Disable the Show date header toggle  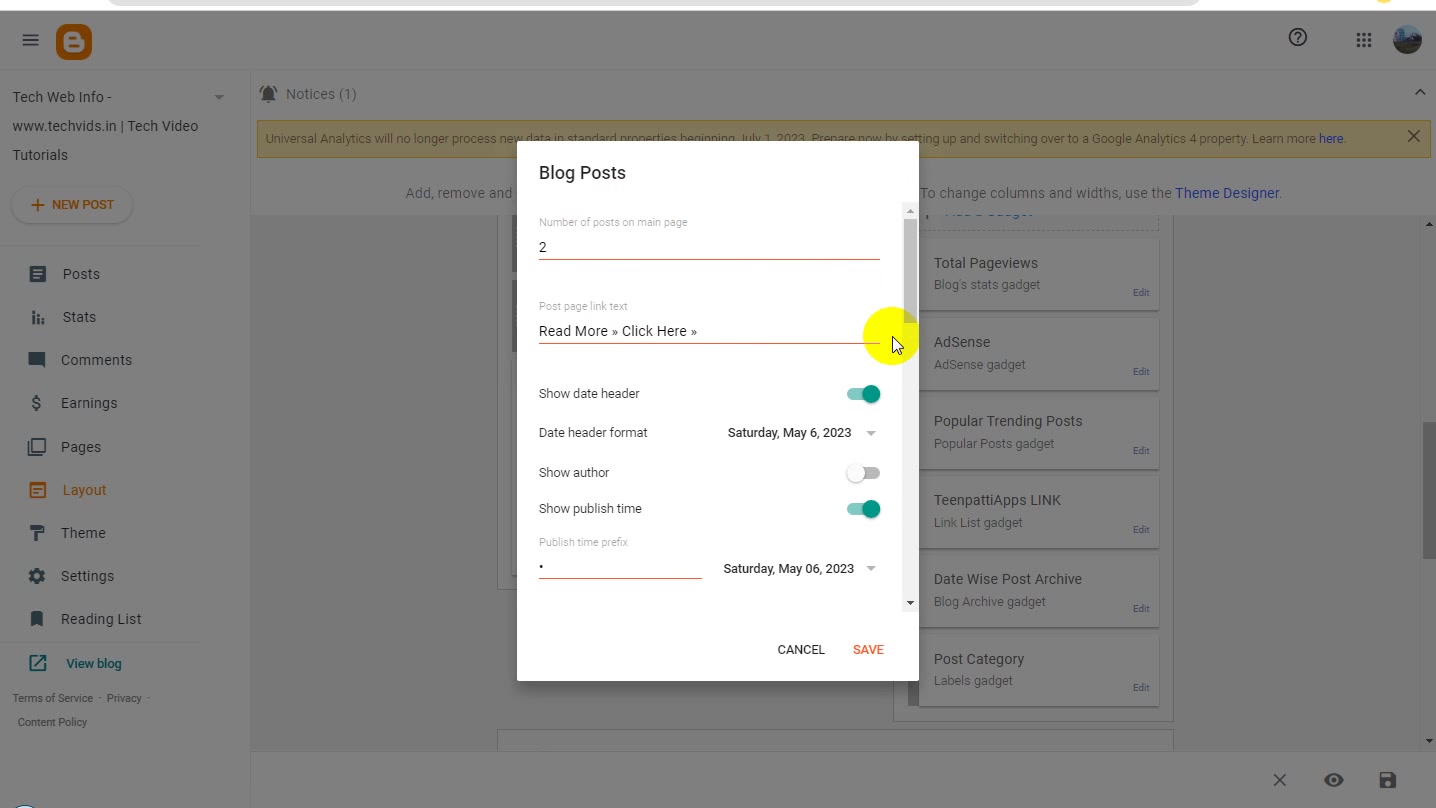pos(863,394)
